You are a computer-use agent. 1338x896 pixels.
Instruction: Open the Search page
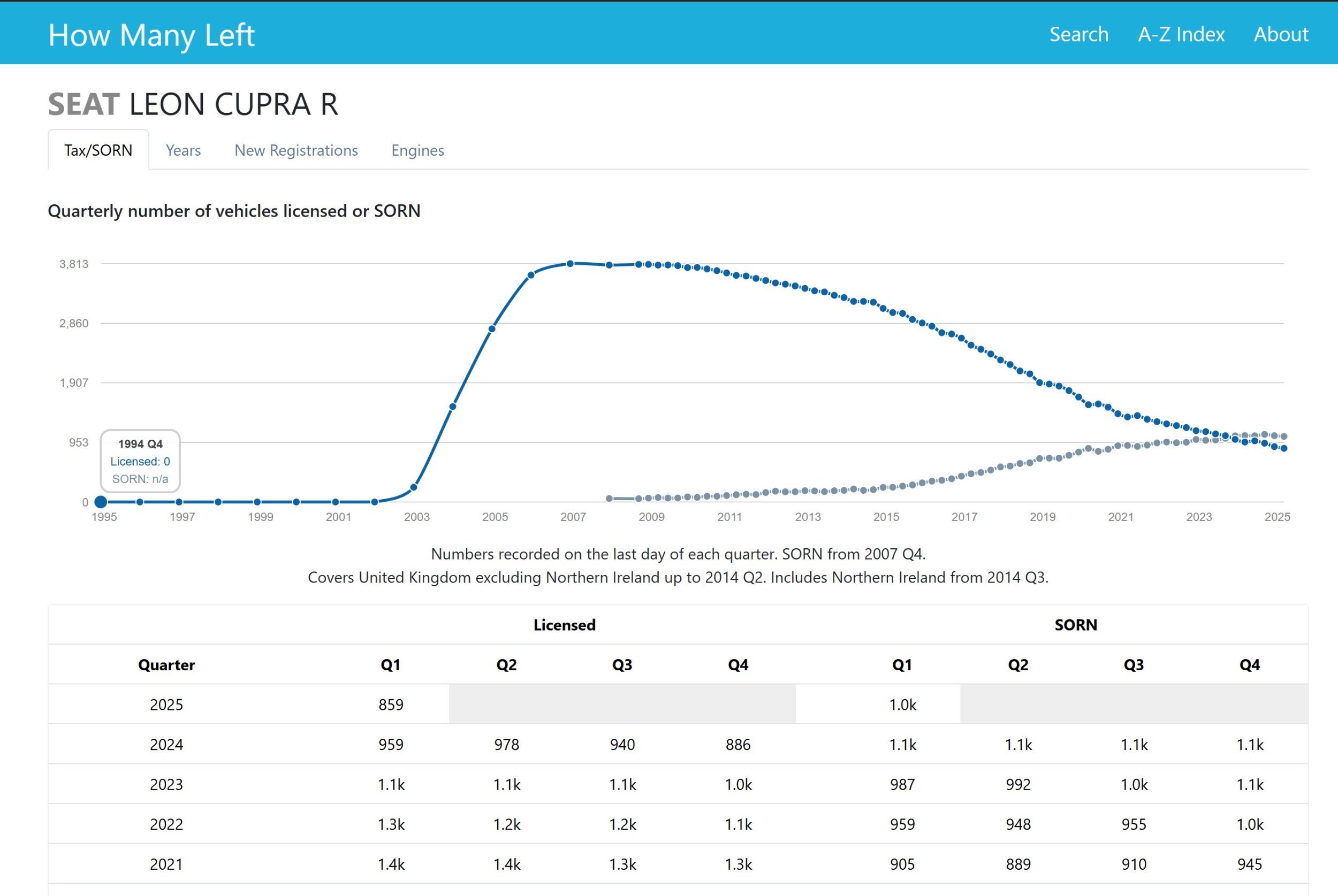(x=1078, y=34)
